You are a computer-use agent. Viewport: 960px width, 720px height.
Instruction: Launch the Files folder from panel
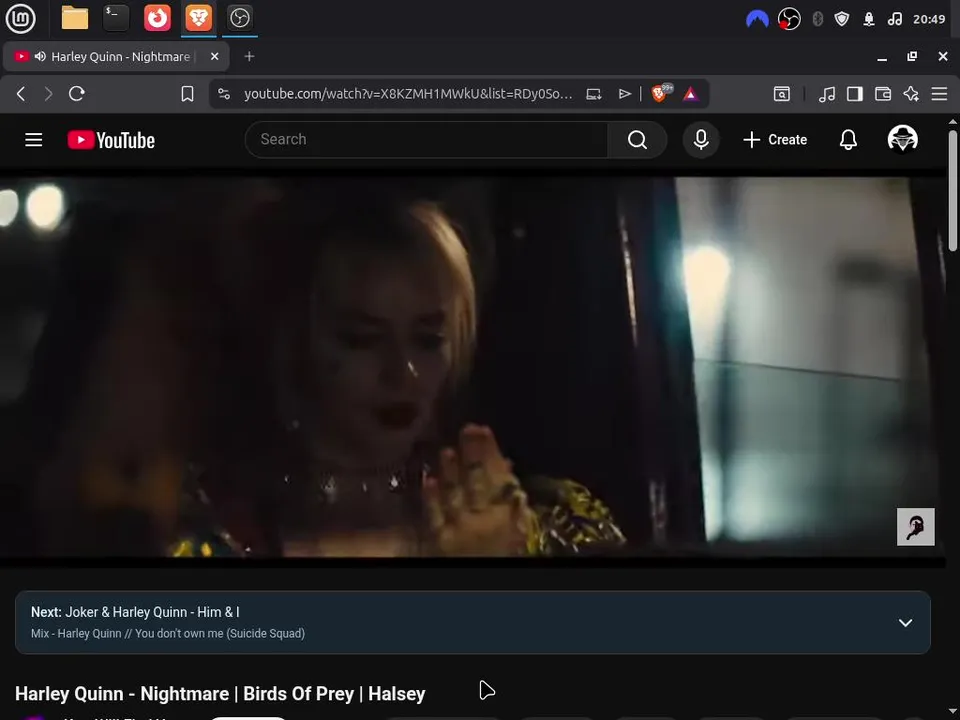pyautogui.click(x=75, y=18)
